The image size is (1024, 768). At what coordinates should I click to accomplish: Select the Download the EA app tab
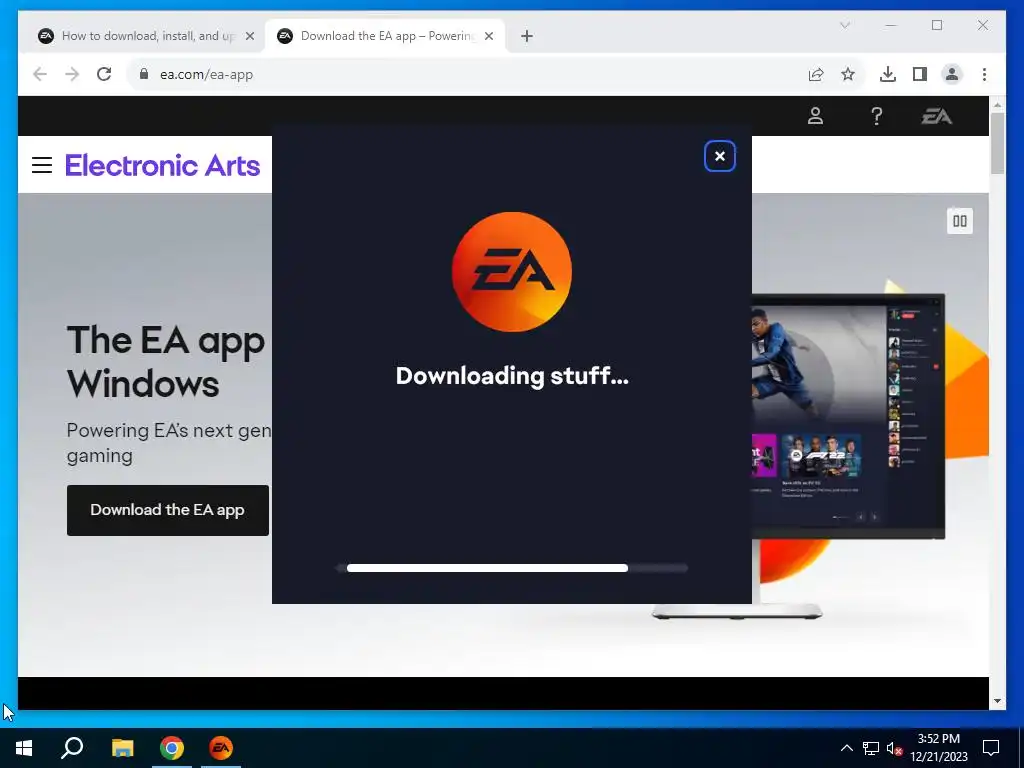385,36
